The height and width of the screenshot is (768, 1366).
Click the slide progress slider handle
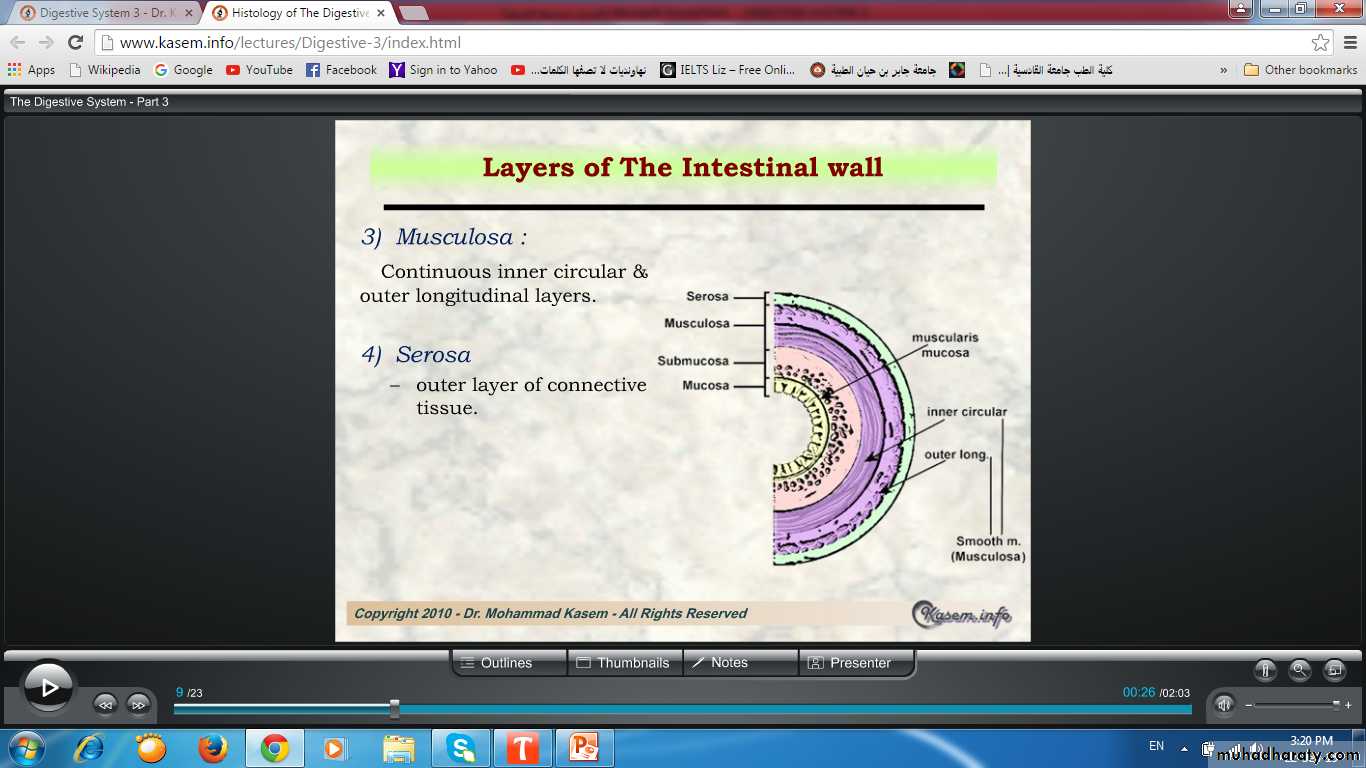click(394, 709)
